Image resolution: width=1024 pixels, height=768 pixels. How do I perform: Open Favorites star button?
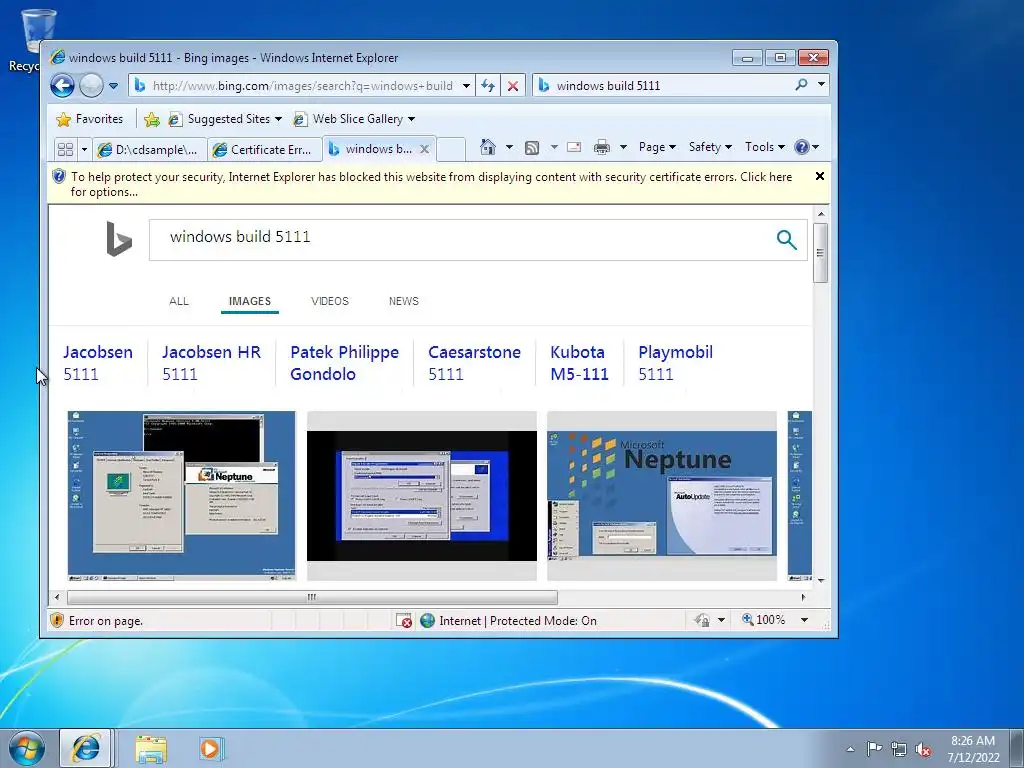coord(90,119)
